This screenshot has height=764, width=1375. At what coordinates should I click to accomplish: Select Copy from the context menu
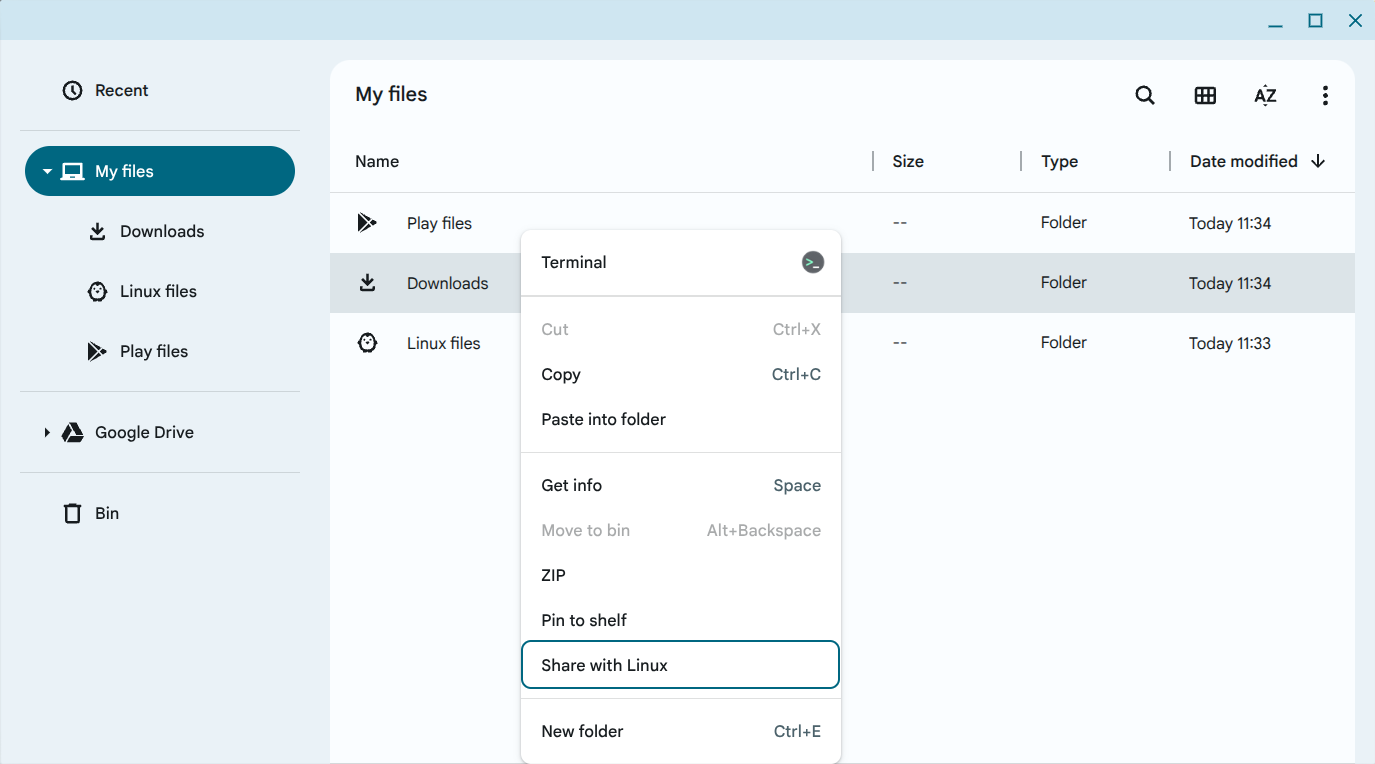[561, 374]
